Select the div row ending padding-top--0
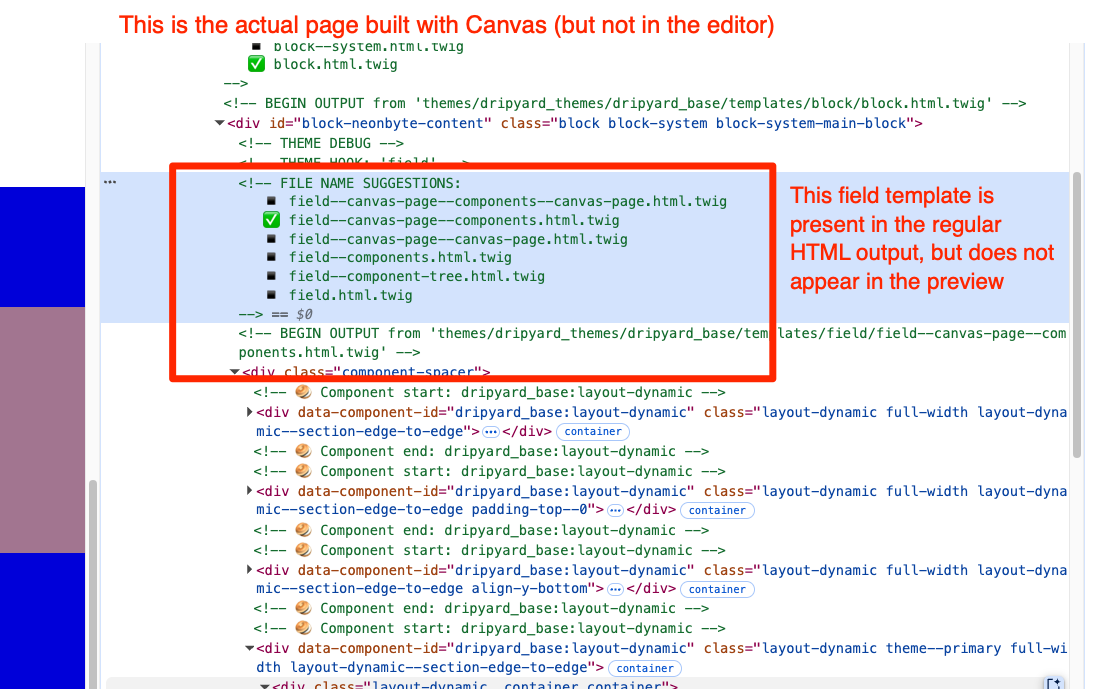Image resolution: width=1120 pixels, height=689 pixels. click(661, 501)
